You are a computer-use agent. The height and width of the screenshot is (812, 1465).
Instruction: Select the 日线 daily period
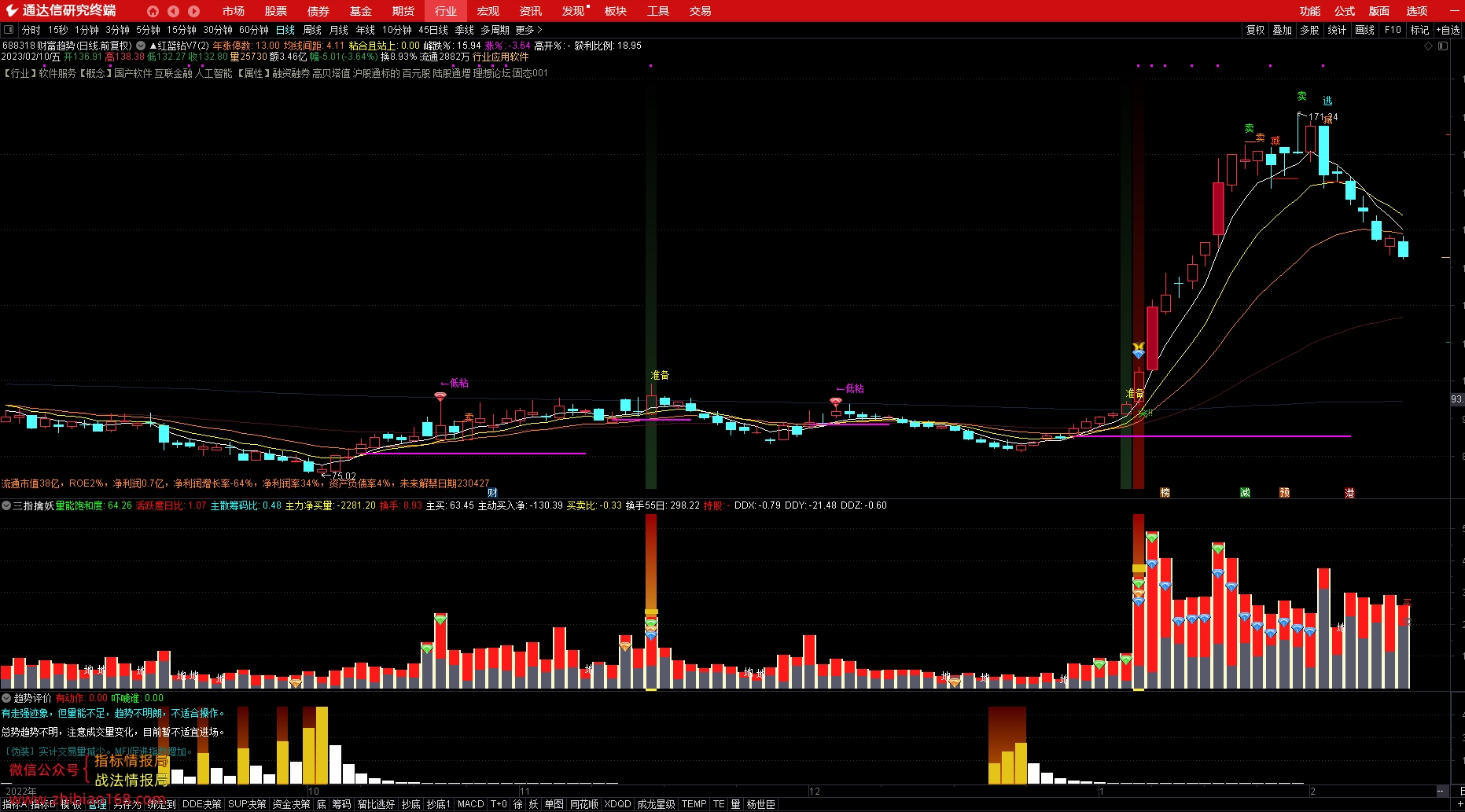point(285,30)
